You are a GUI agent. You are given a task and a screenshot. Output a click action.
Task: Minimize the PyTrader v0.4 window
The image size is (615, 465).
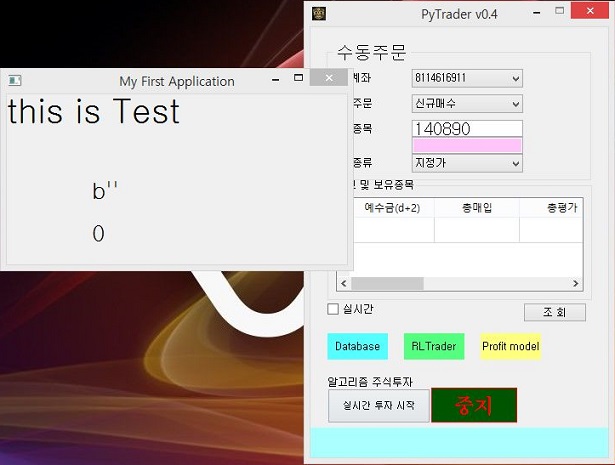point(537,13)
